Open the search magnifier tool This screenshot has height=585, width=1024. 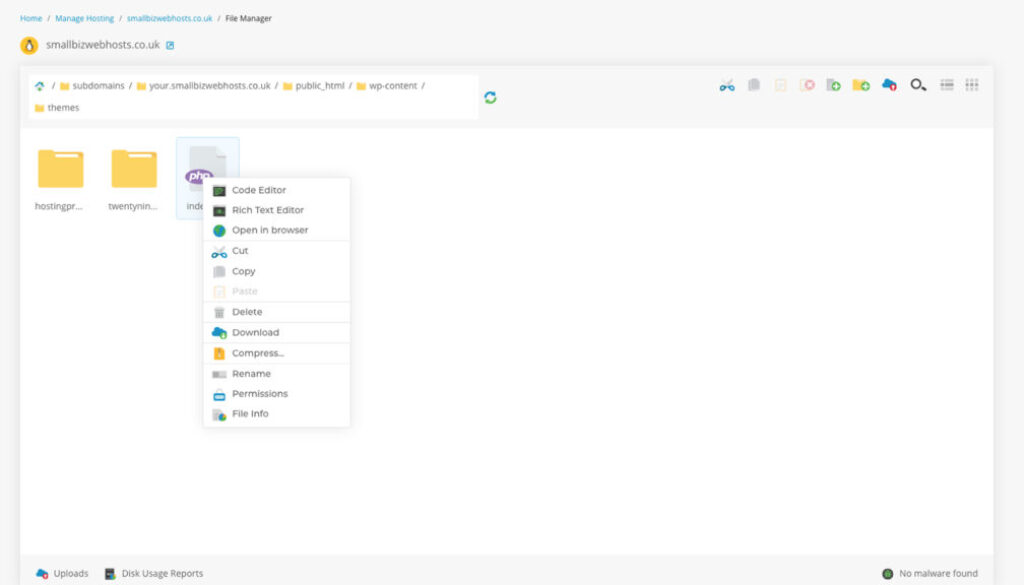pos(918,85)
